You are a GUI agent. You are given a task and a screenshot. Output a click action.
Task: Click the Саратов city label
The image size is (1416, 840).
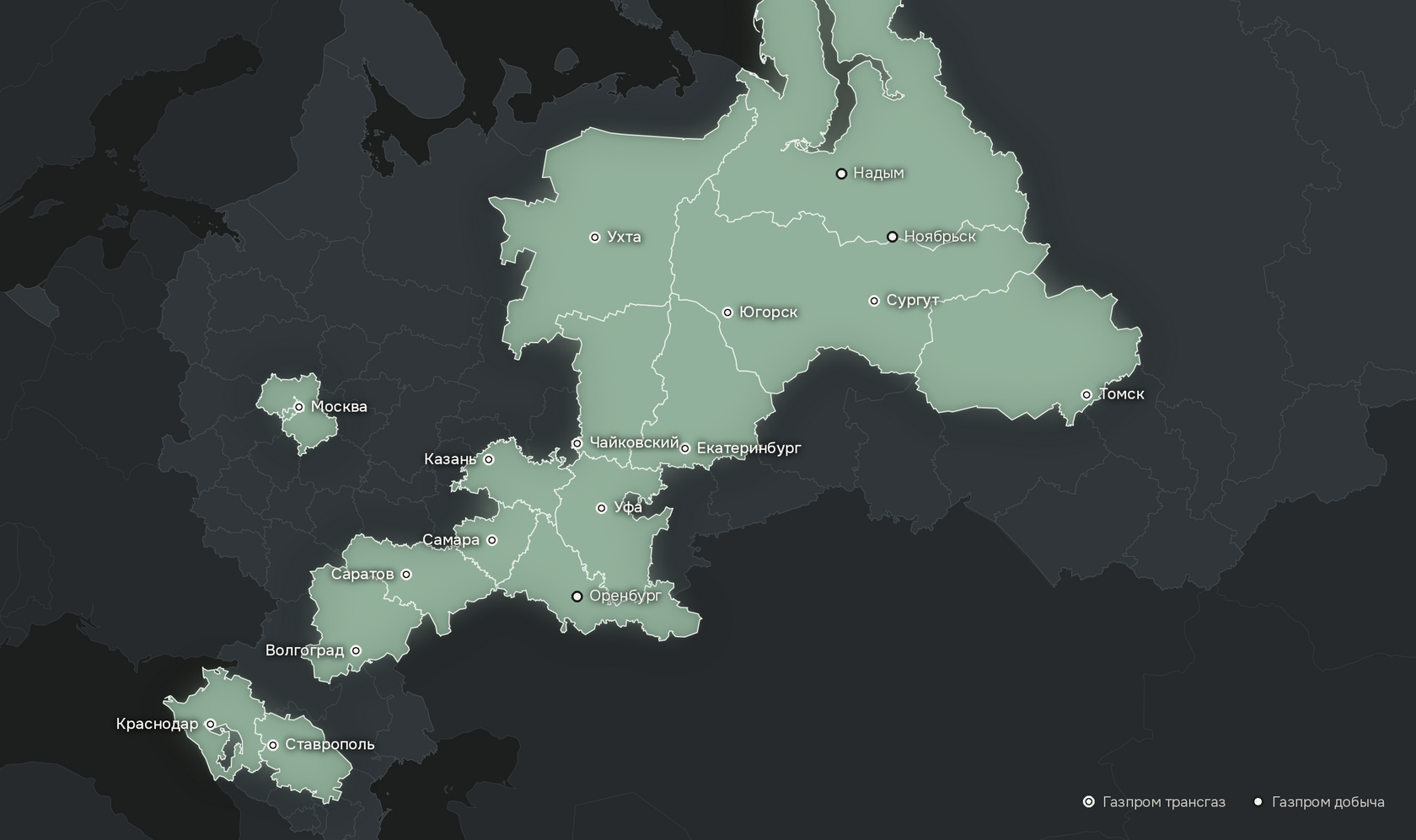(x=362, y=574)
